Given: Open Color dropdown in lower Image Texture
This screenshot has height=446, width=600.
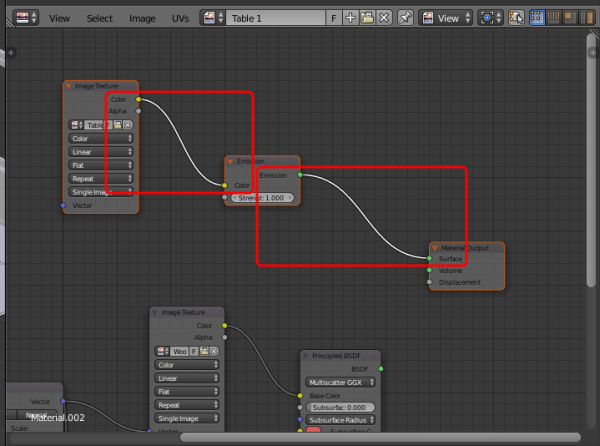Looking at the screenshot, I should pos(187,365).
